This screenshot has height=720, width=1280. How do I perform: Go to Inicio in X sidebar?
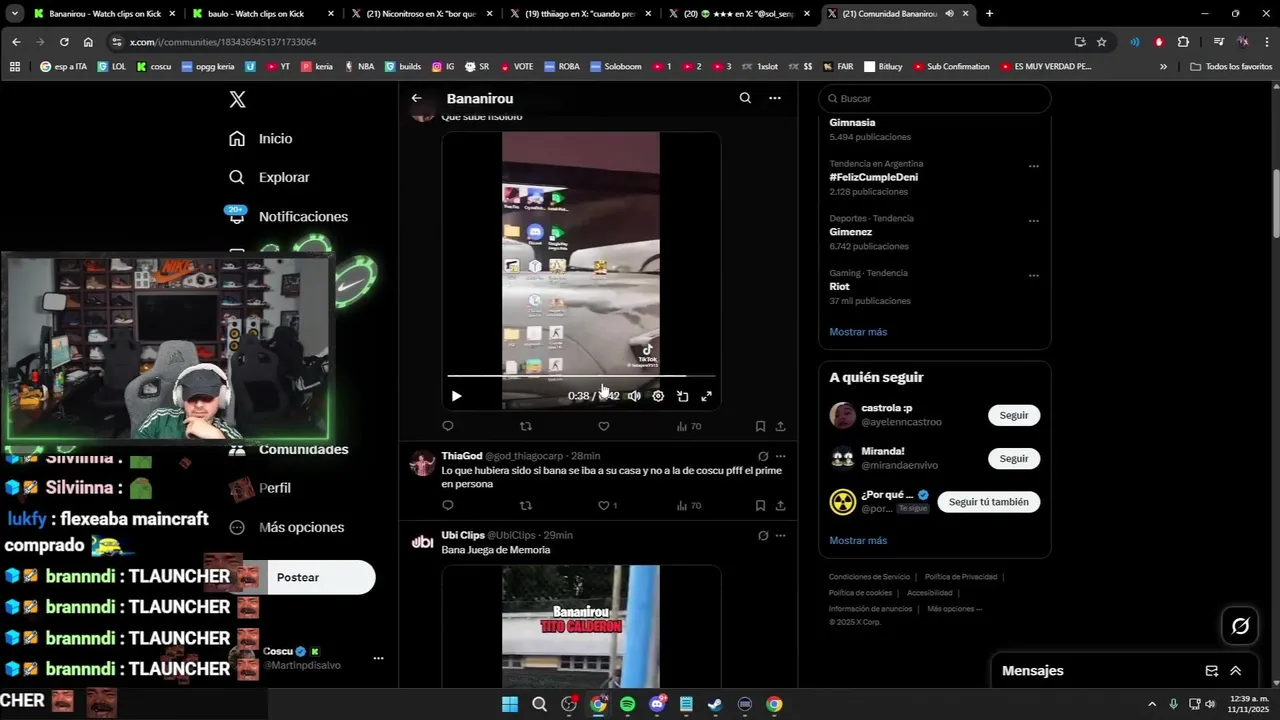pos(261,139)
